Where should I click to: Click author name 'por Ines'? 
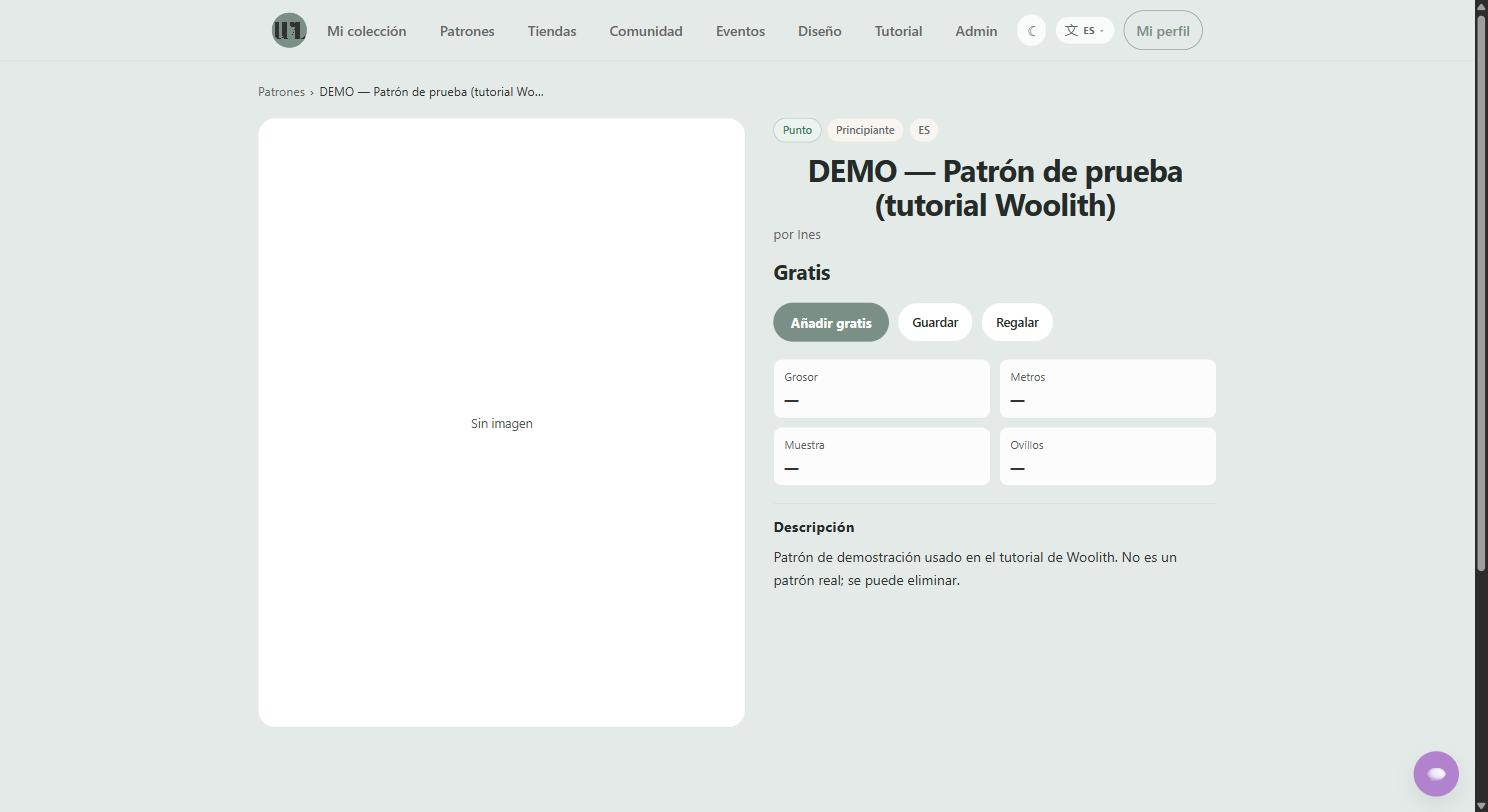point(797,235)
